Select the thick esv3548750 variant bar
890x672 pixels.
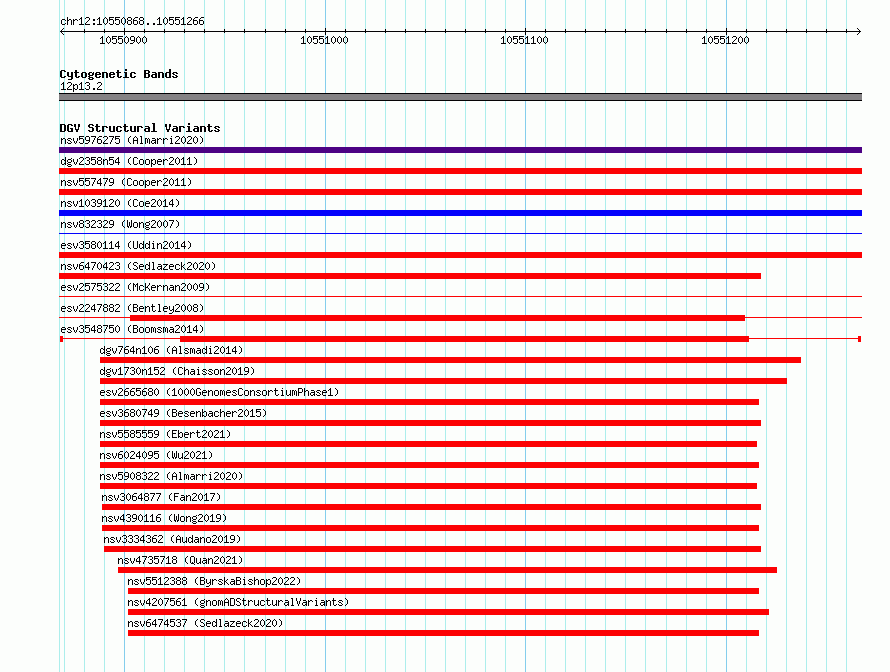click(x=464, y=339)
